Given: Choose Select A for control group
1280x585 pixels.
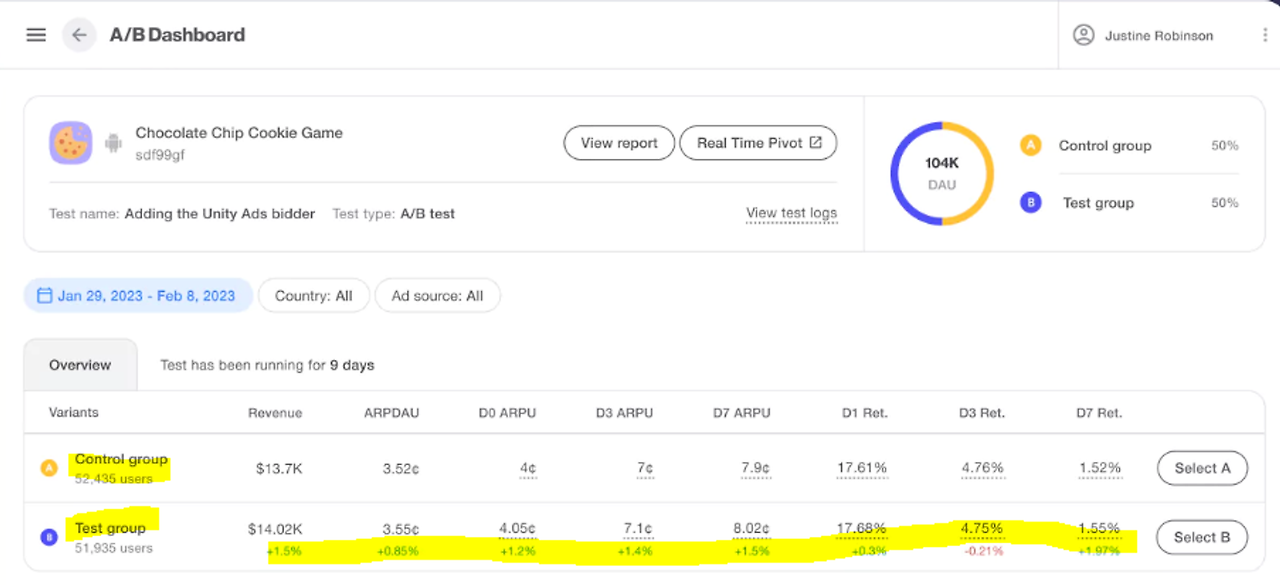Looking at the screenshot, I should pos(1202,467).
